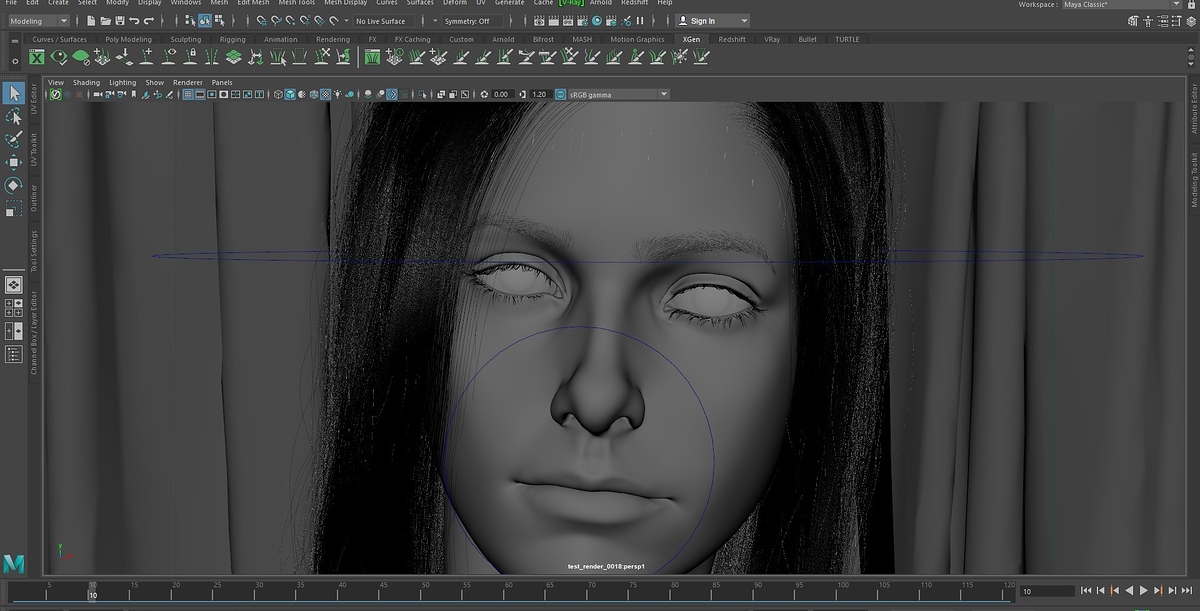The height and width of the screenshot is (611, 1200).
Task: Click the viewport camera select icon
Action: [98, 94]
